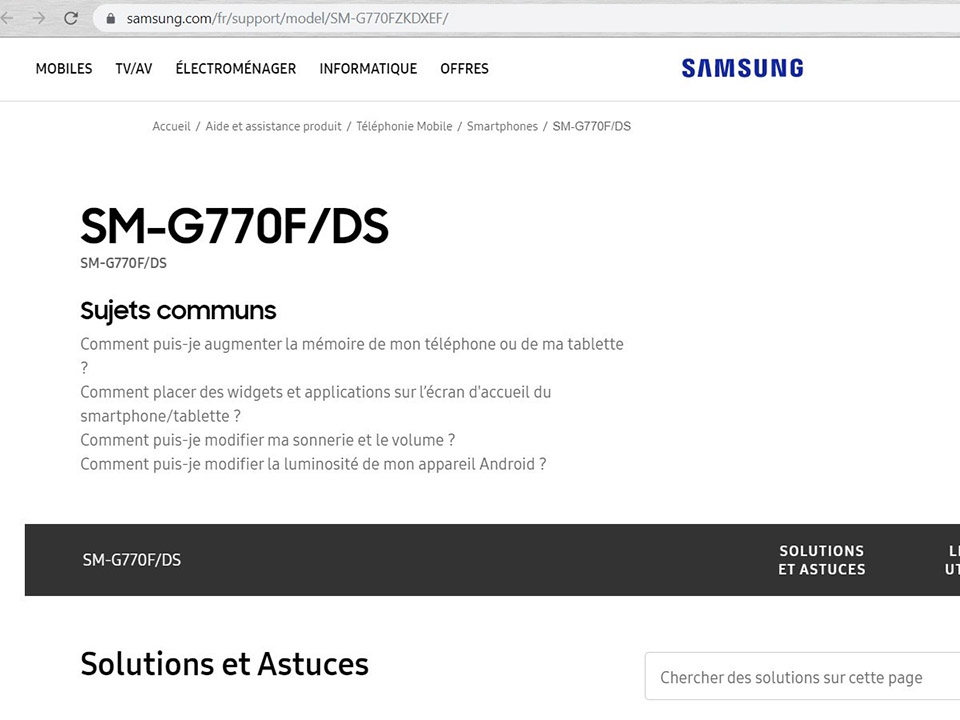Viewport: 960px width, 720px height.
Task: Click the browser back arrow
Action: click(7, 18)
